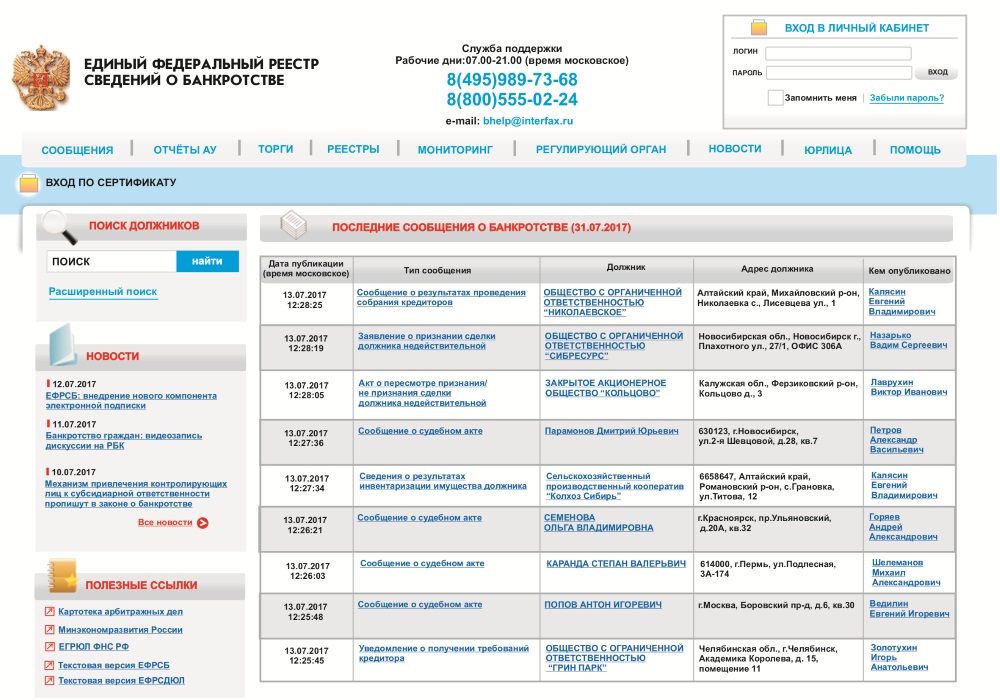1000x700 pixels.
Task: Open Сведения о результатах инвентаризации имущества должника
Action: (x=443, y=481)
